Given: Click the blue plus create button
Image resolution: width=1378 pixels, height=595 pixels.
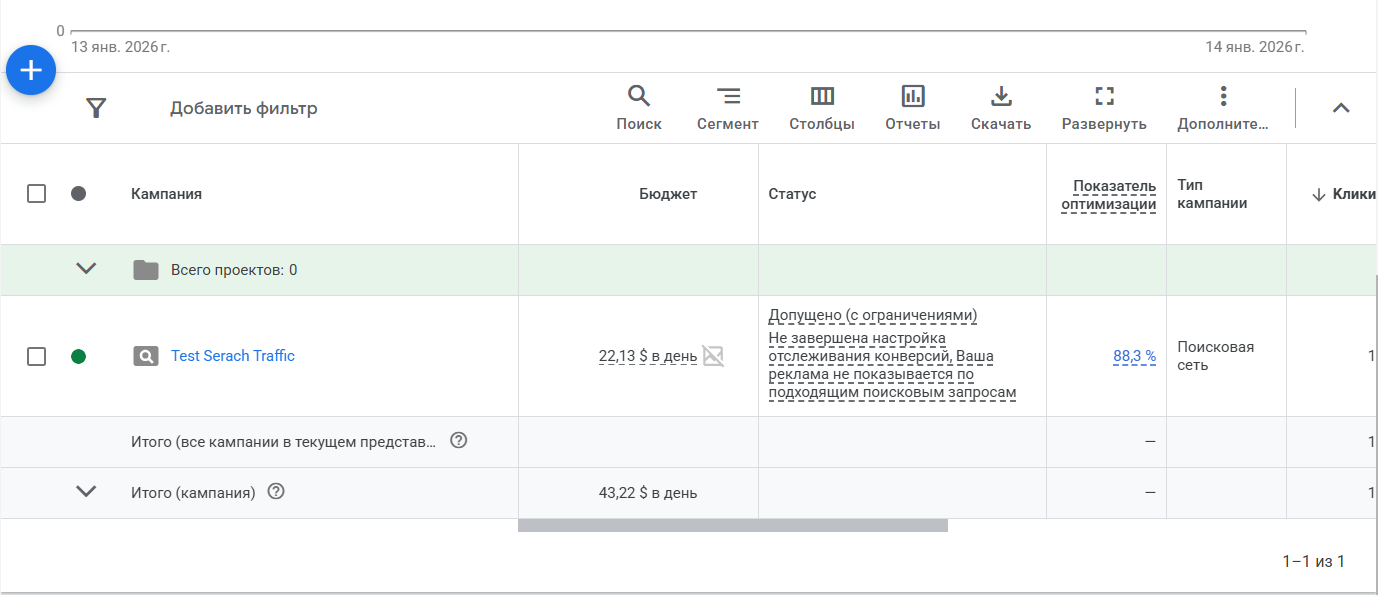Looking at the screenshot, I should pos(31,70).
